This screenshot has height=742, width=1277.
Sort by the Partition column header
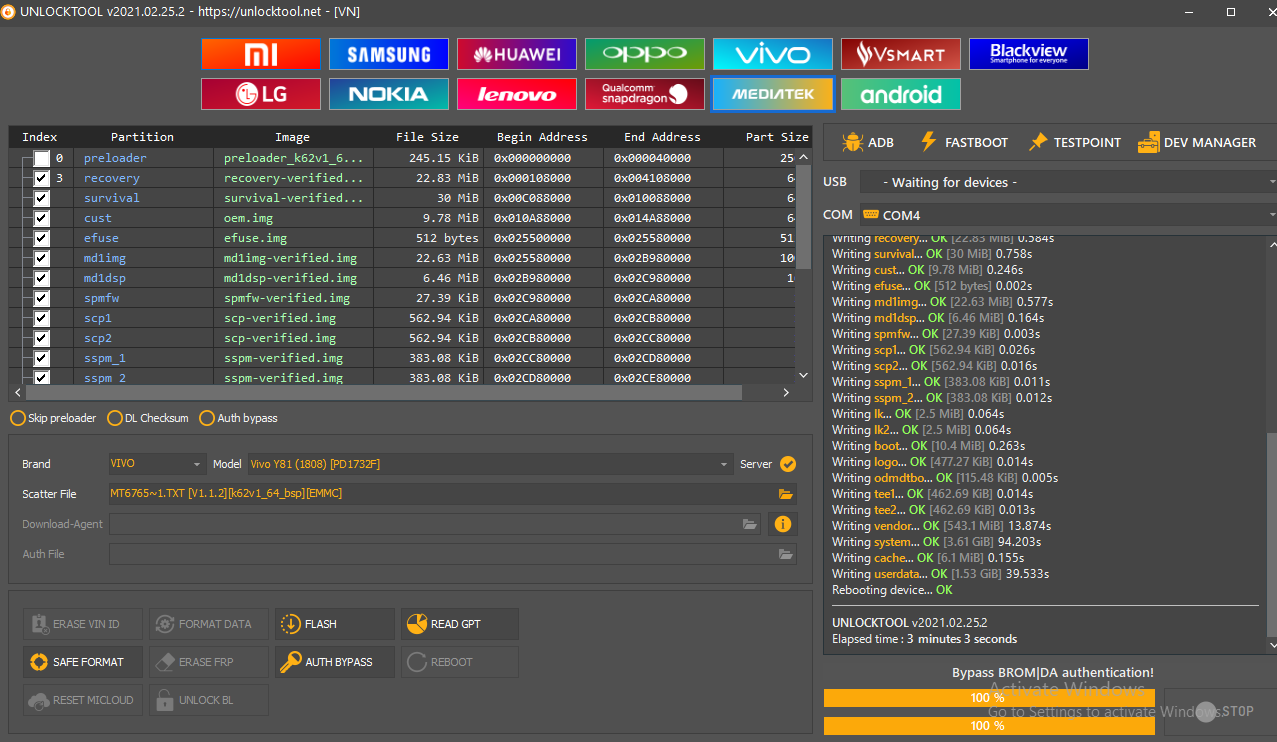pos(142,137)
